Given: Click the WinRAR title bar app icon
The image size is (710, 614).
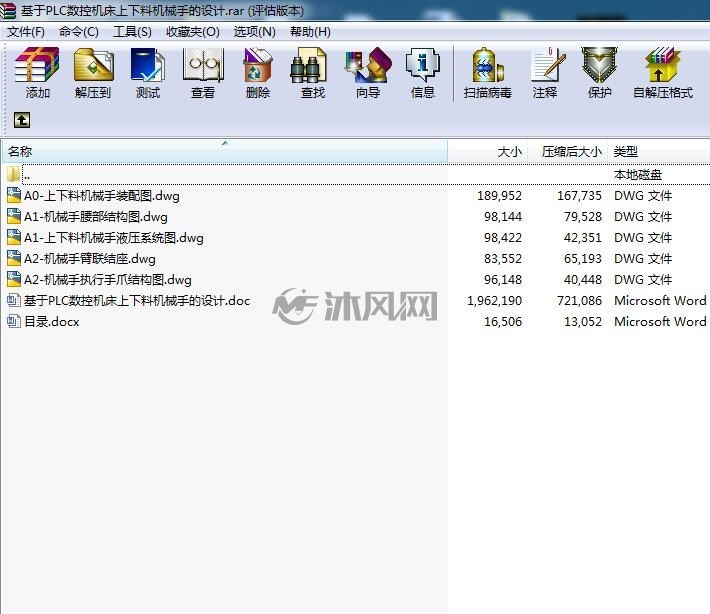Looking at the screenshot, I should (x=8, y=10).
